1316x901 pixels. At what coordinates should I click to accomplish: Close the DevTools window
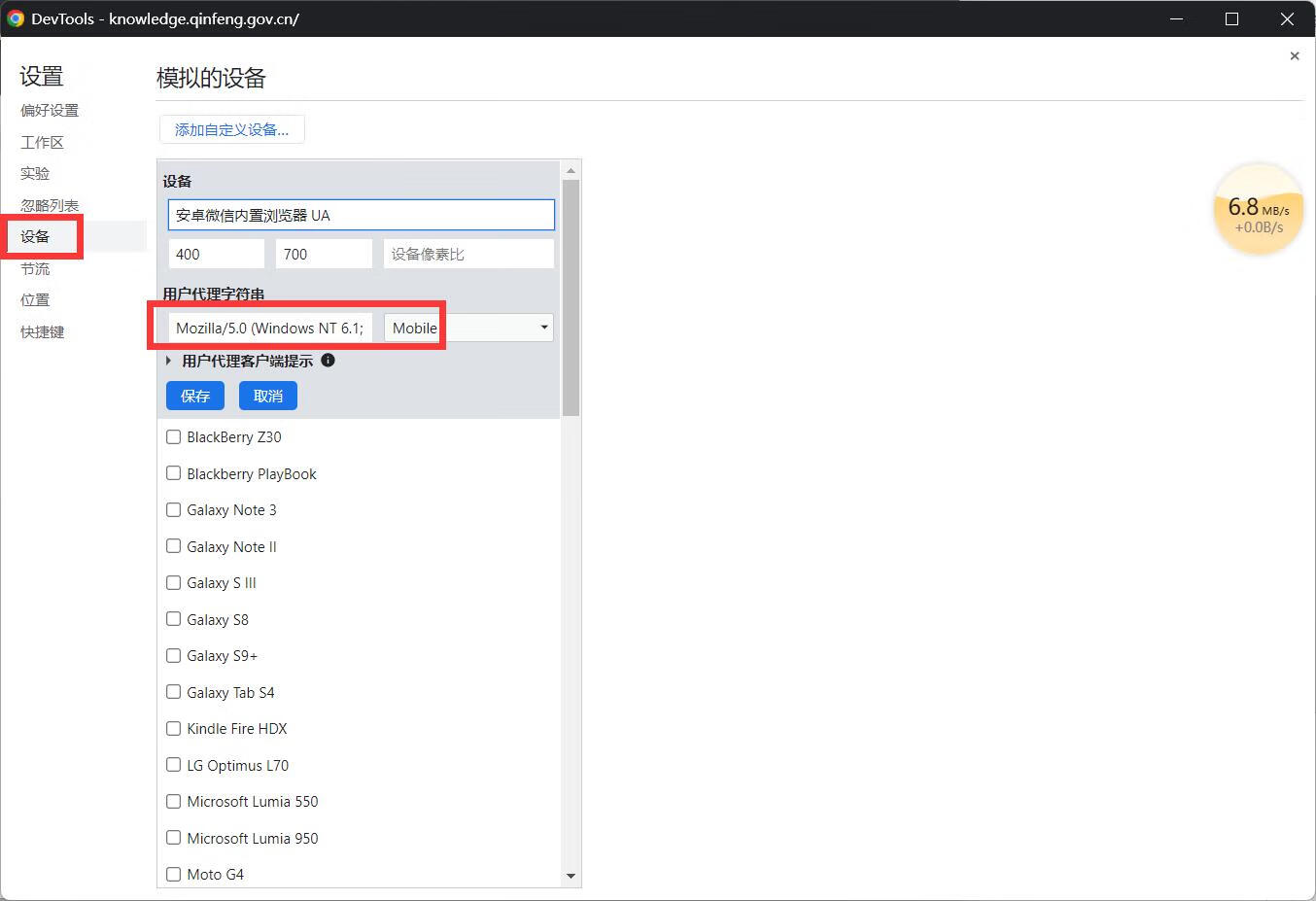[x=1287, y=18]
